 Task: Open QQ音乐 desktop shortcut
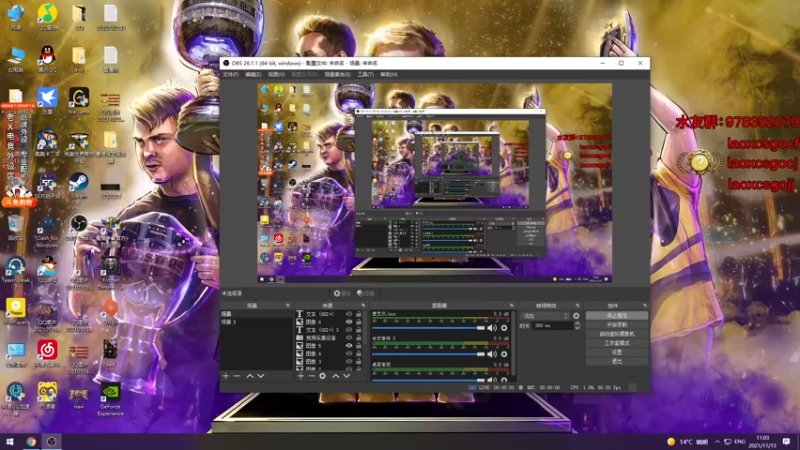point(47,17)
